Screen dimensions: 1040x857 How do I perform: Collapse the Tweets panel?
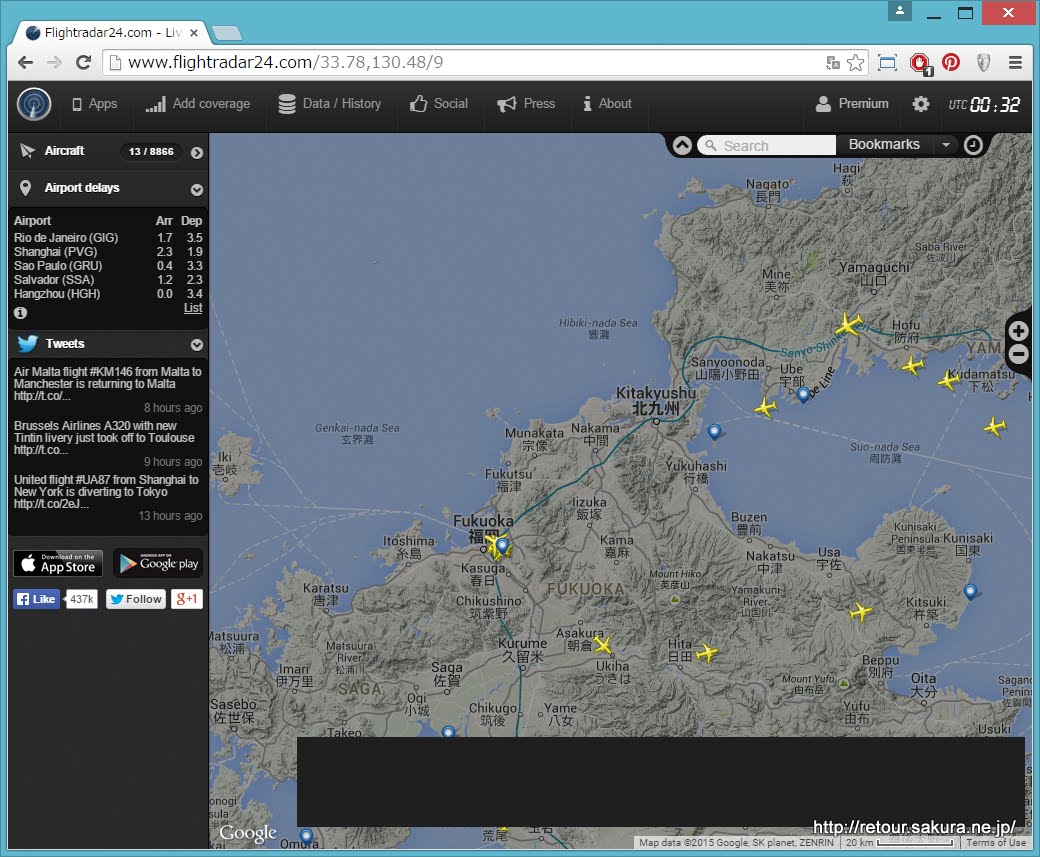click(x=197, y=345)
